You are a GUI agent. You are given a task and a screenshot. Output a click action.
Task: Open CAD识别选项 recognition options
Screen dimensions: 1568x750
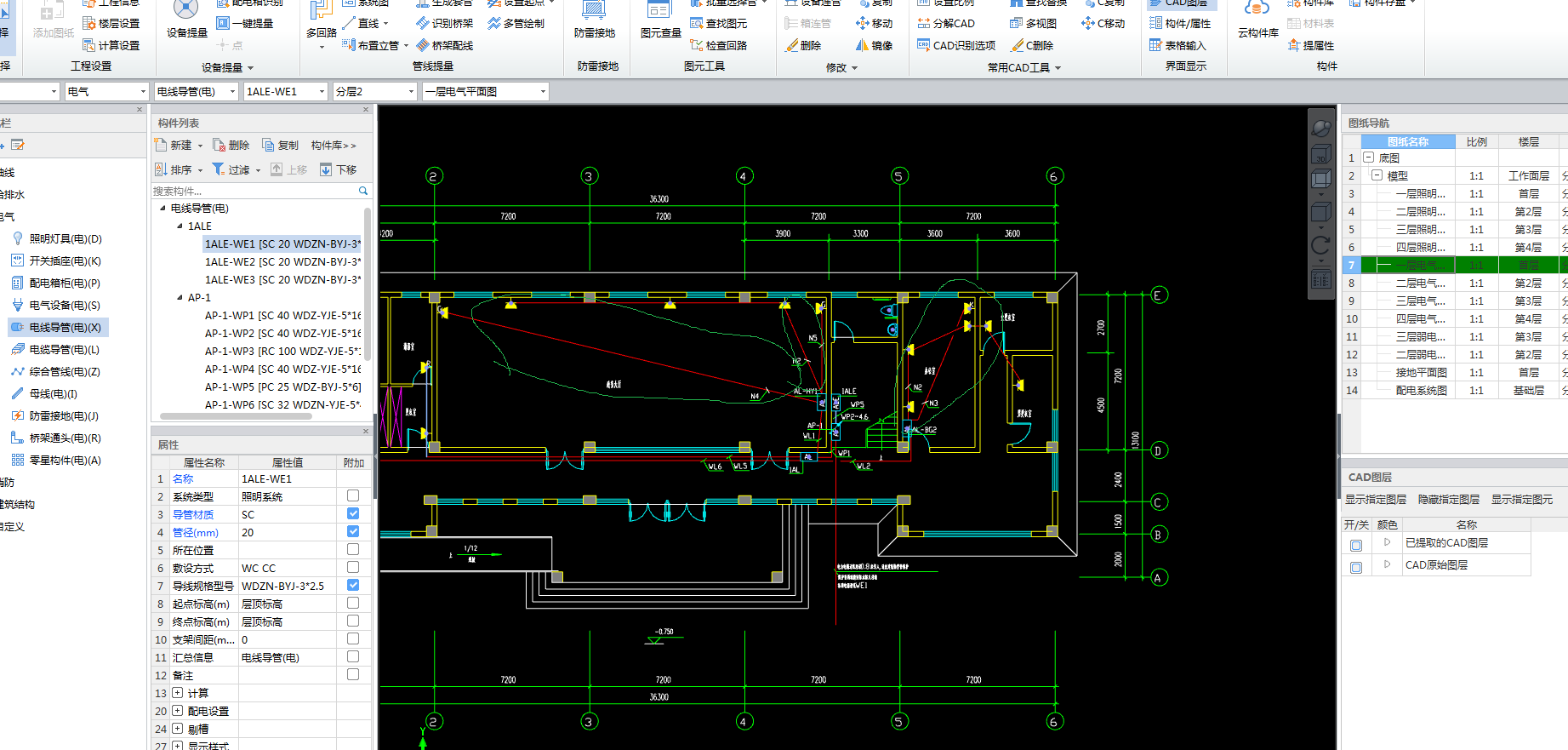[x=956, y=45]
